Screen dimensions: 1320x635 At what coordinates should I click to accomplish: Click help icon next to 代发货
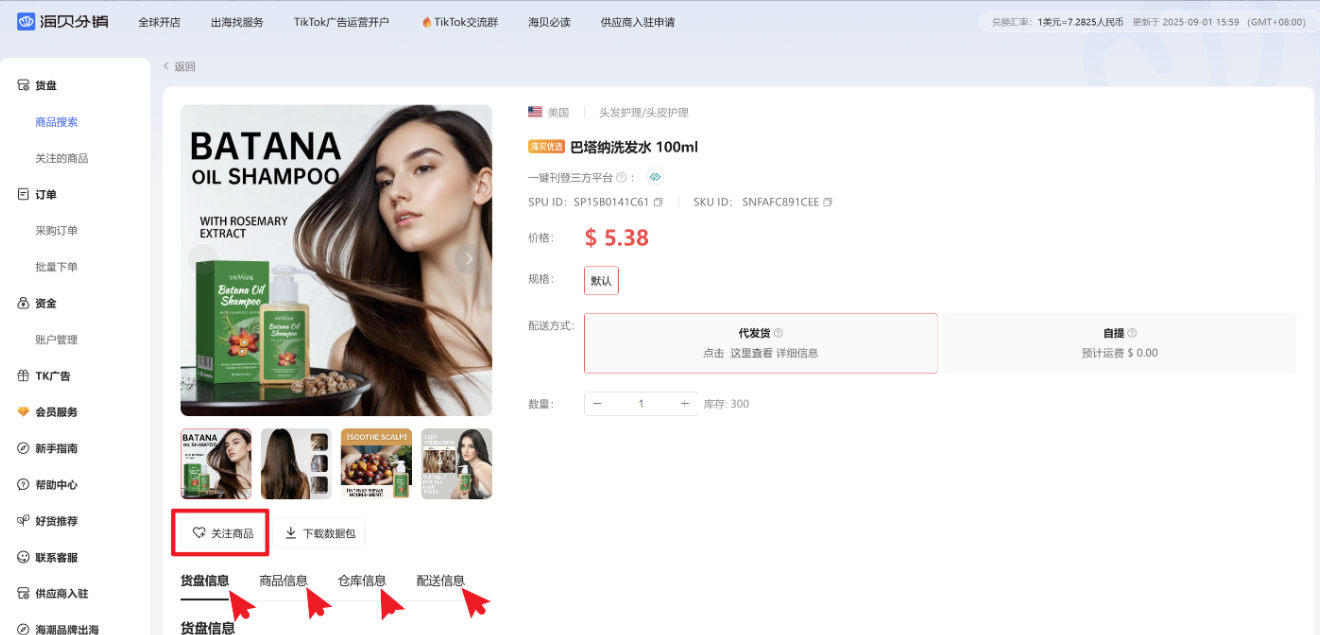tap(778, 333)
